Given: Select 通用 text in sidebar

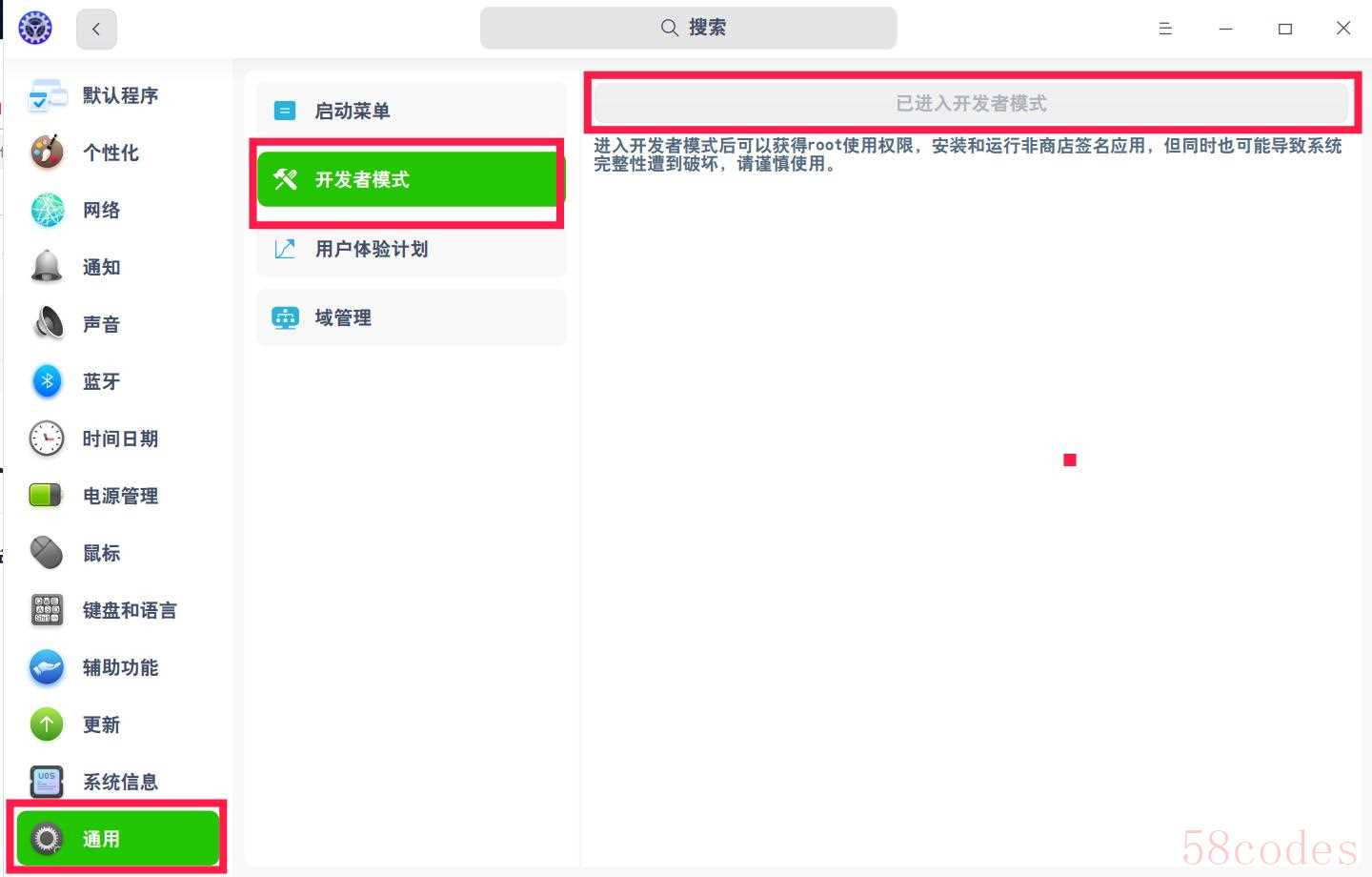Looking at the screenshot, I should [101, 839].
